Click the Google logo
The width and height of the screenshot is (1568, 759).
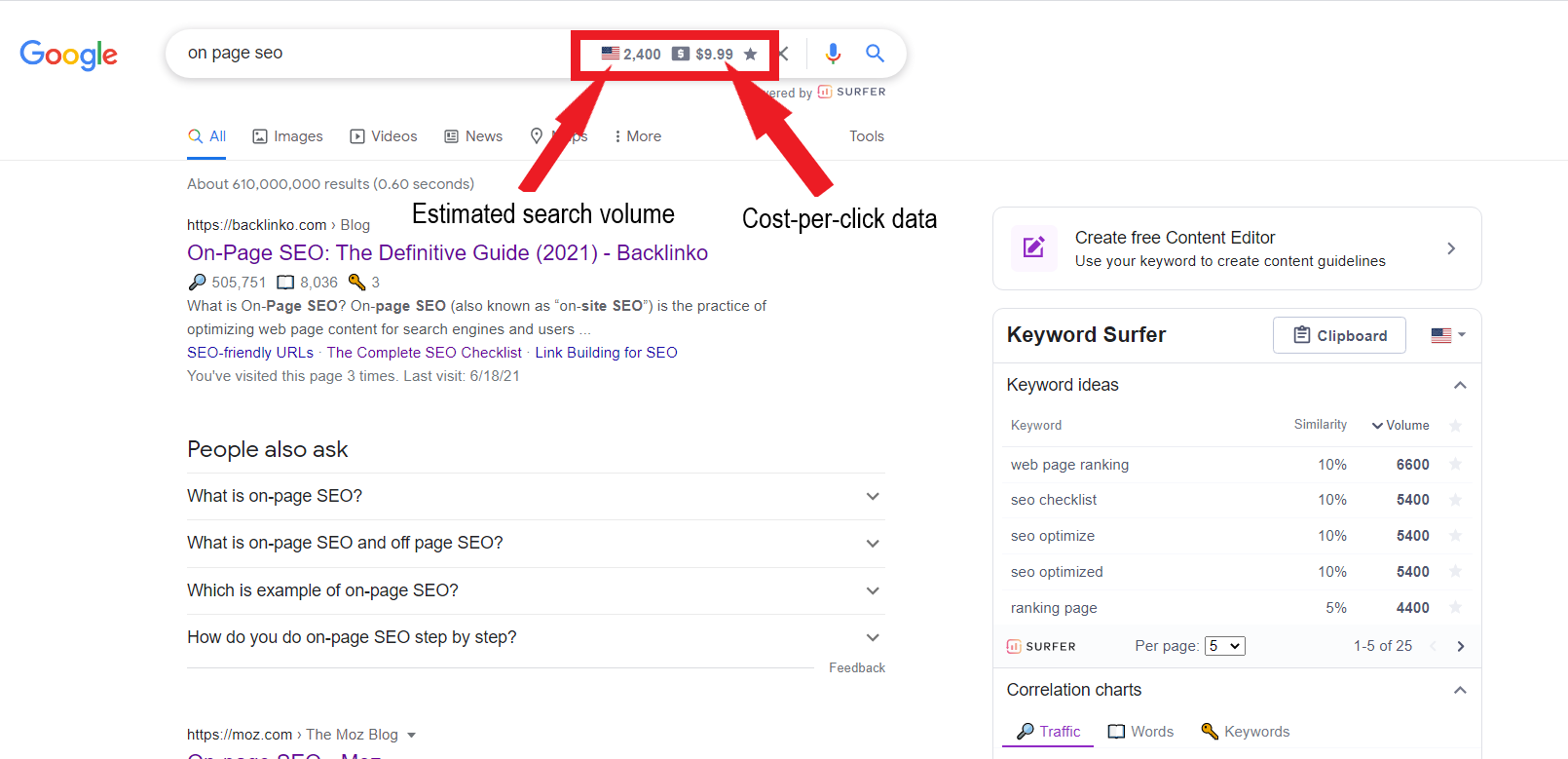coord(68,55)
